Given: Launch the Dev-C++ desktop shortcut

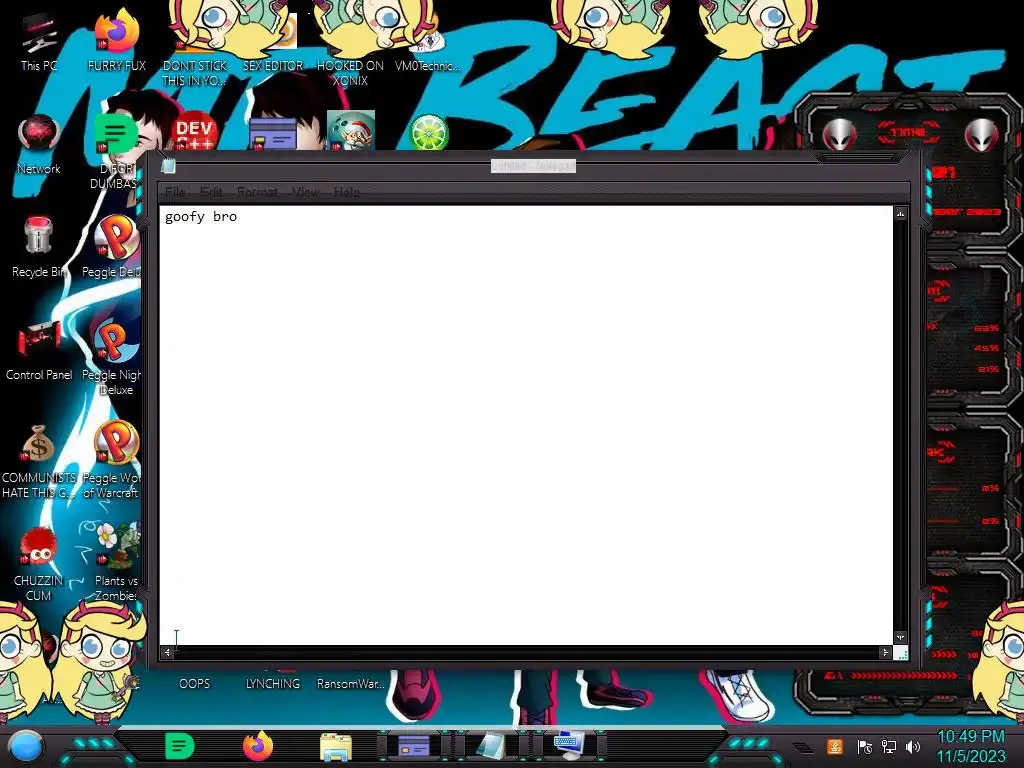Looking at the screenshot, I should [194, 132].
